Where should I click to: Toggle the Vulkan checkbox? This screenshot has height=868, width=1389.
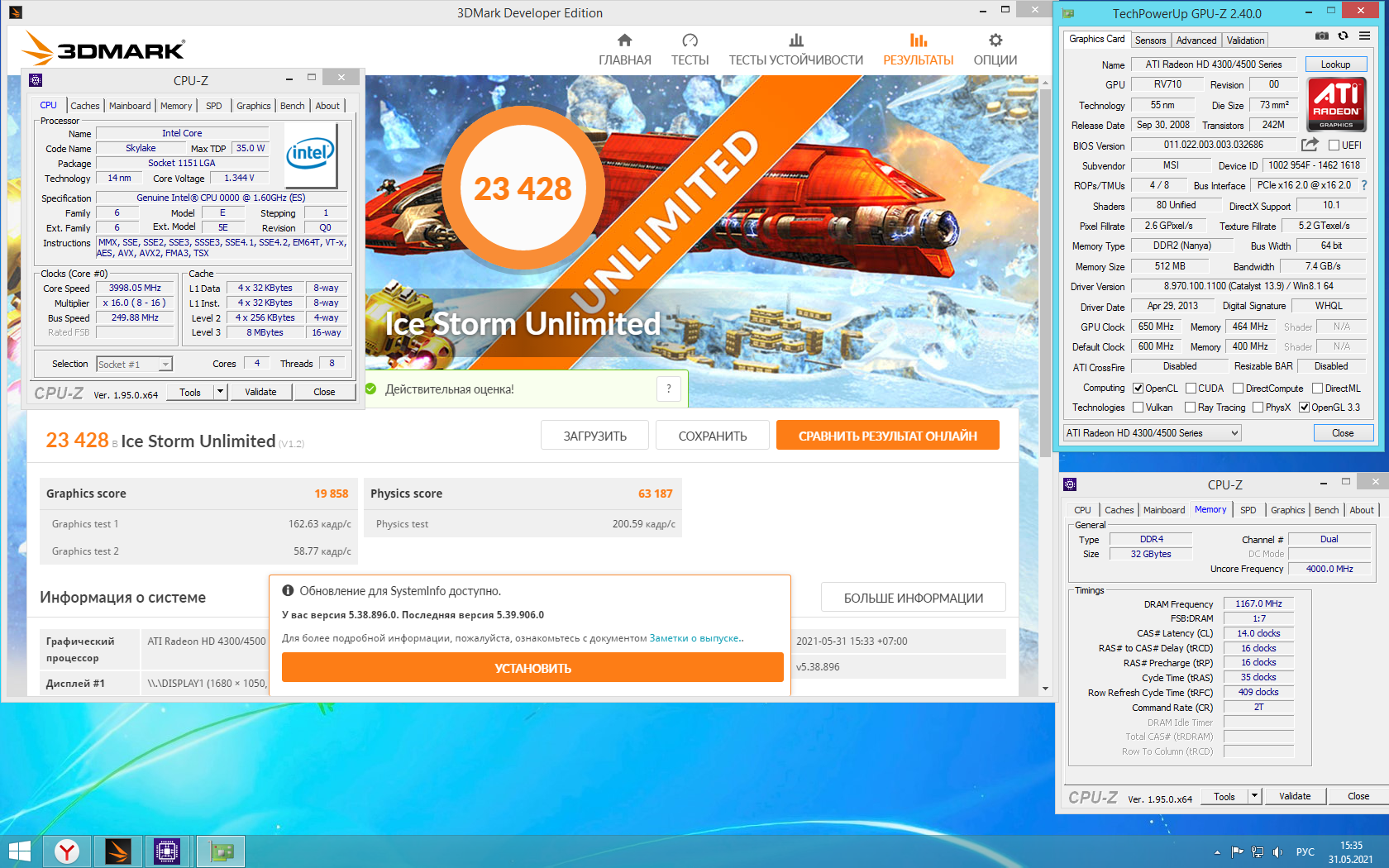point(1138,408)
